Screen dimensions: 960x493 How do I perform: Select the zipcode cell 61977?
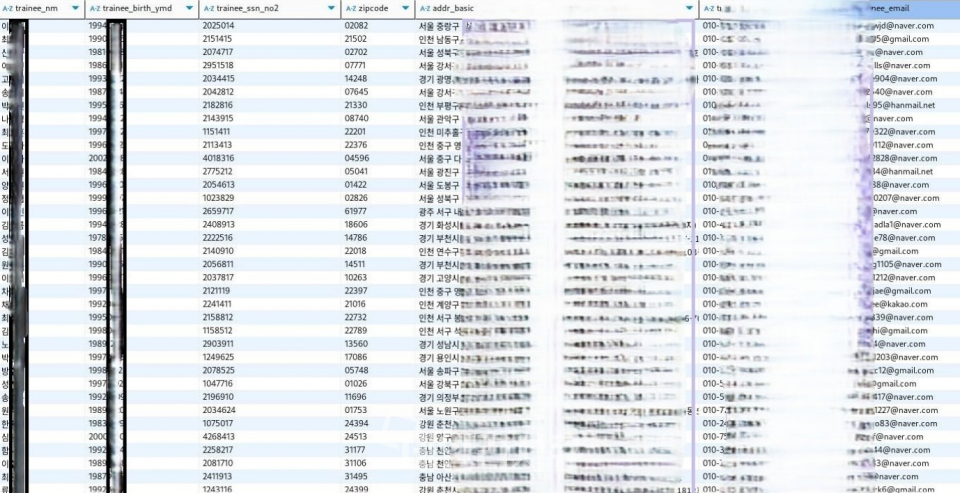pyautogui.click(x=356, y=211)
